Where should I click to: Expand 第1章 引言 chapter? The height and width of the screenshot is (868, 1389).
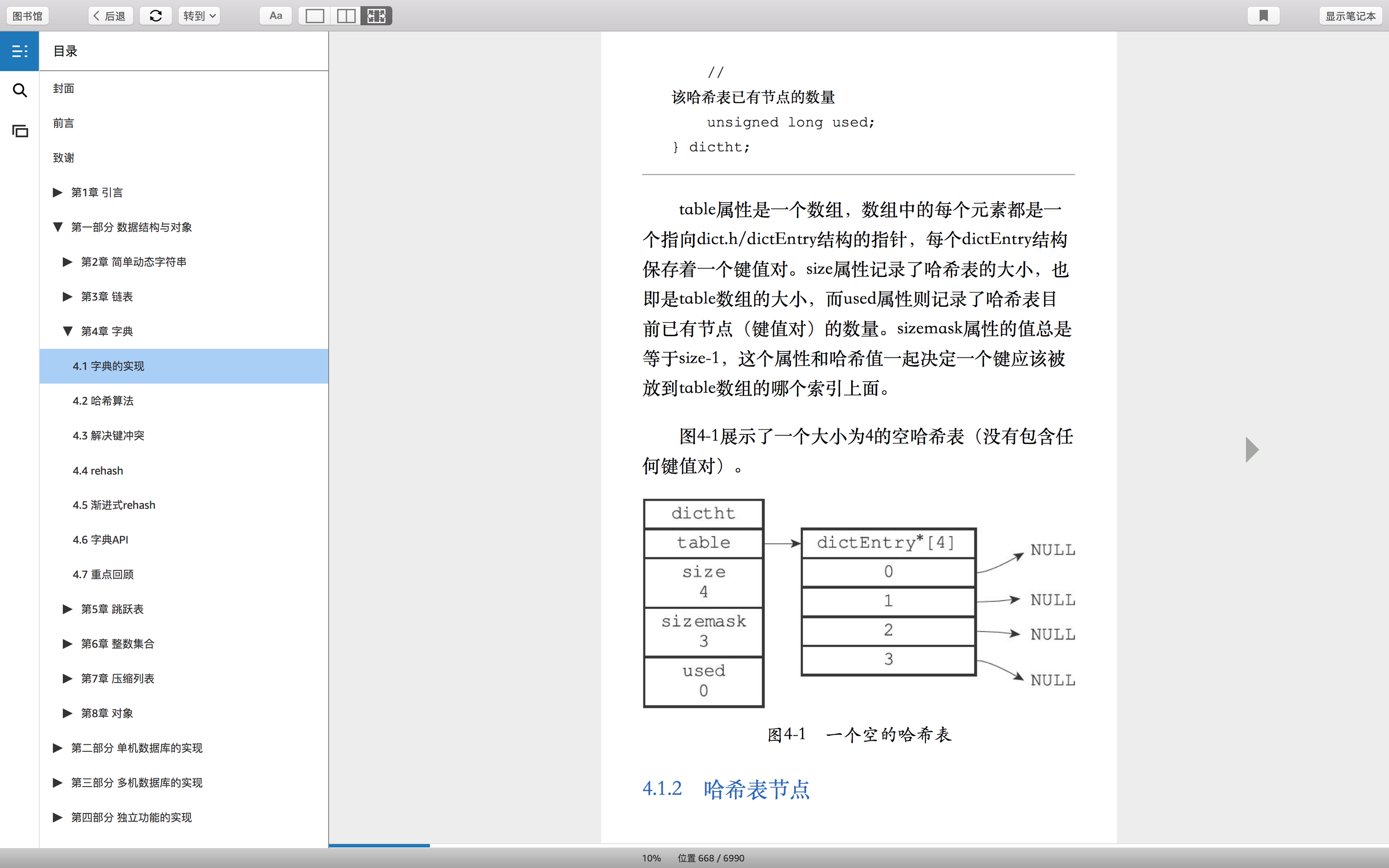pos(57,192)
